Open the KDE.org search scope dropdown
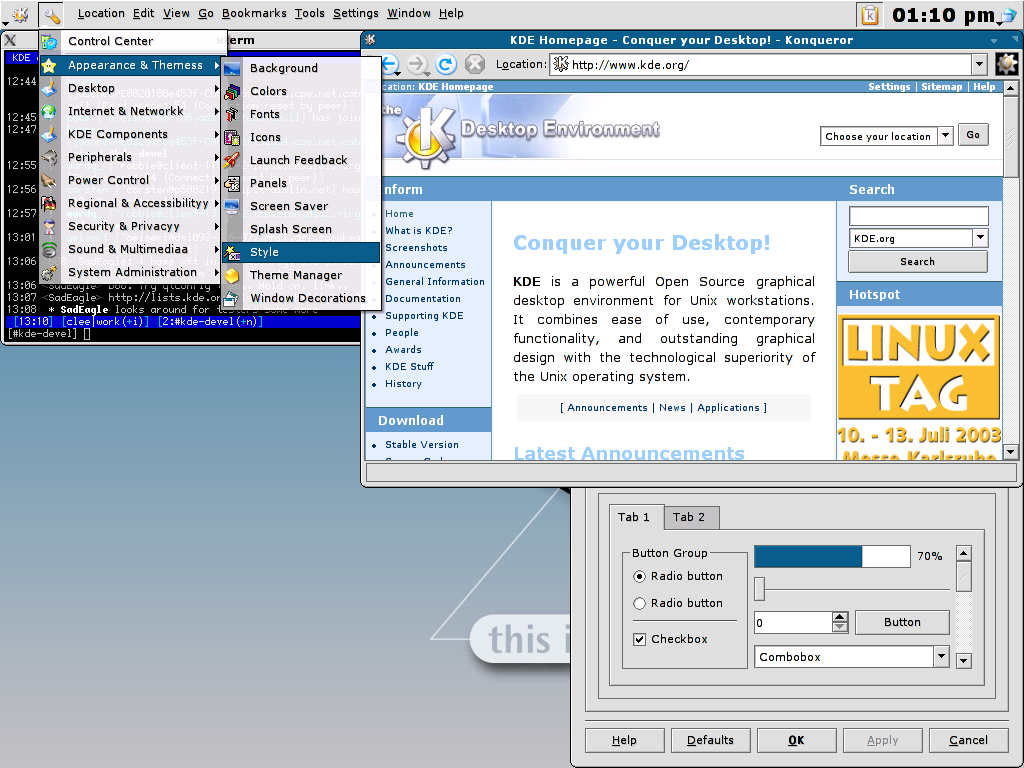The width and height of the screenshot is (1024, 768). [980, 238]
